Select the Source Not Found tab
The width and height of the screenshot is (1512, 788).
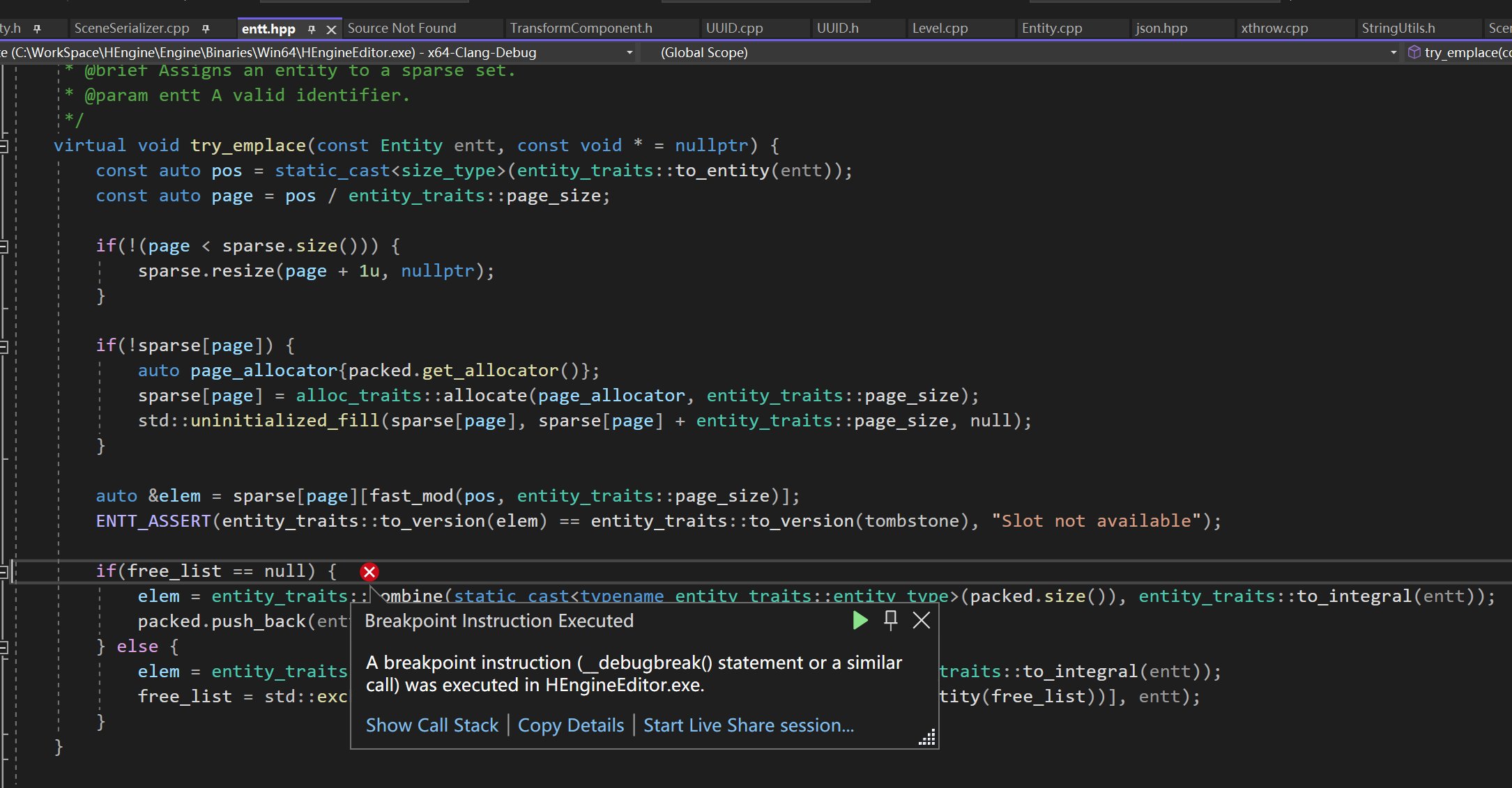pyautogui.click(x=402, y=28)
